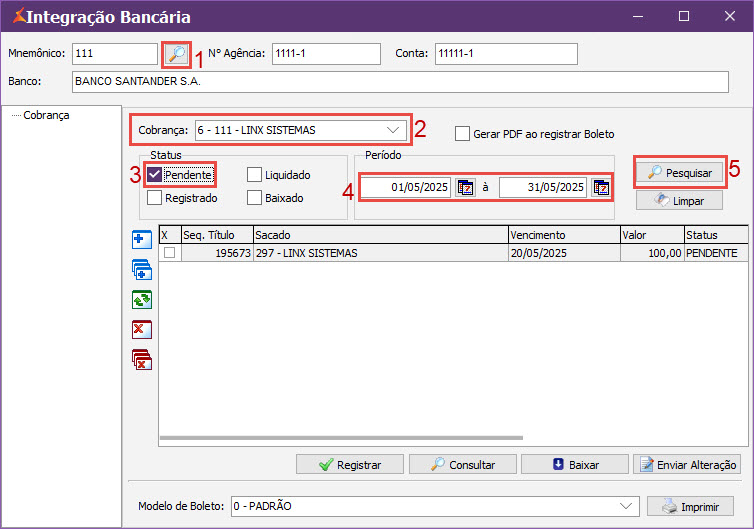This screenshot has height=529, width=754.
Task: Click the period start date field 01/05/2025
Action: (406, 187)
